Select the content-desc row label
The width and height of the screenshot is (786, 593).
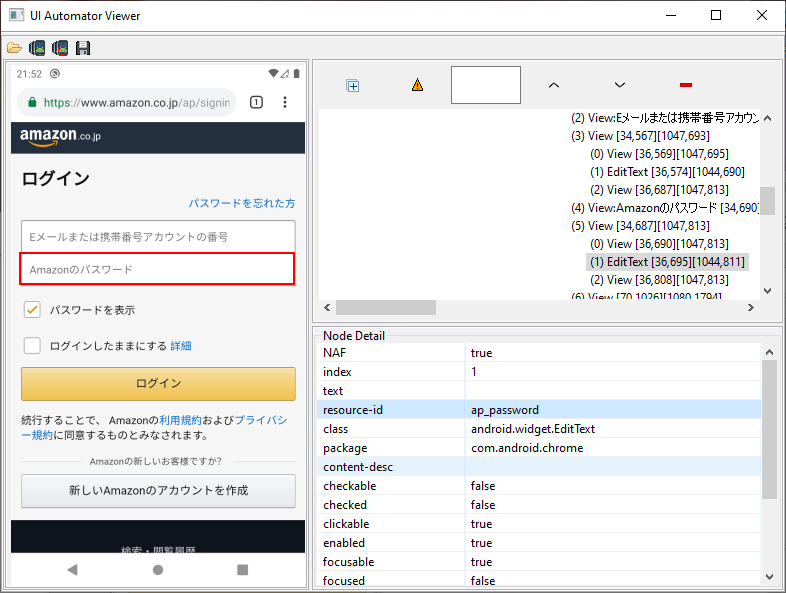point(358,467)
